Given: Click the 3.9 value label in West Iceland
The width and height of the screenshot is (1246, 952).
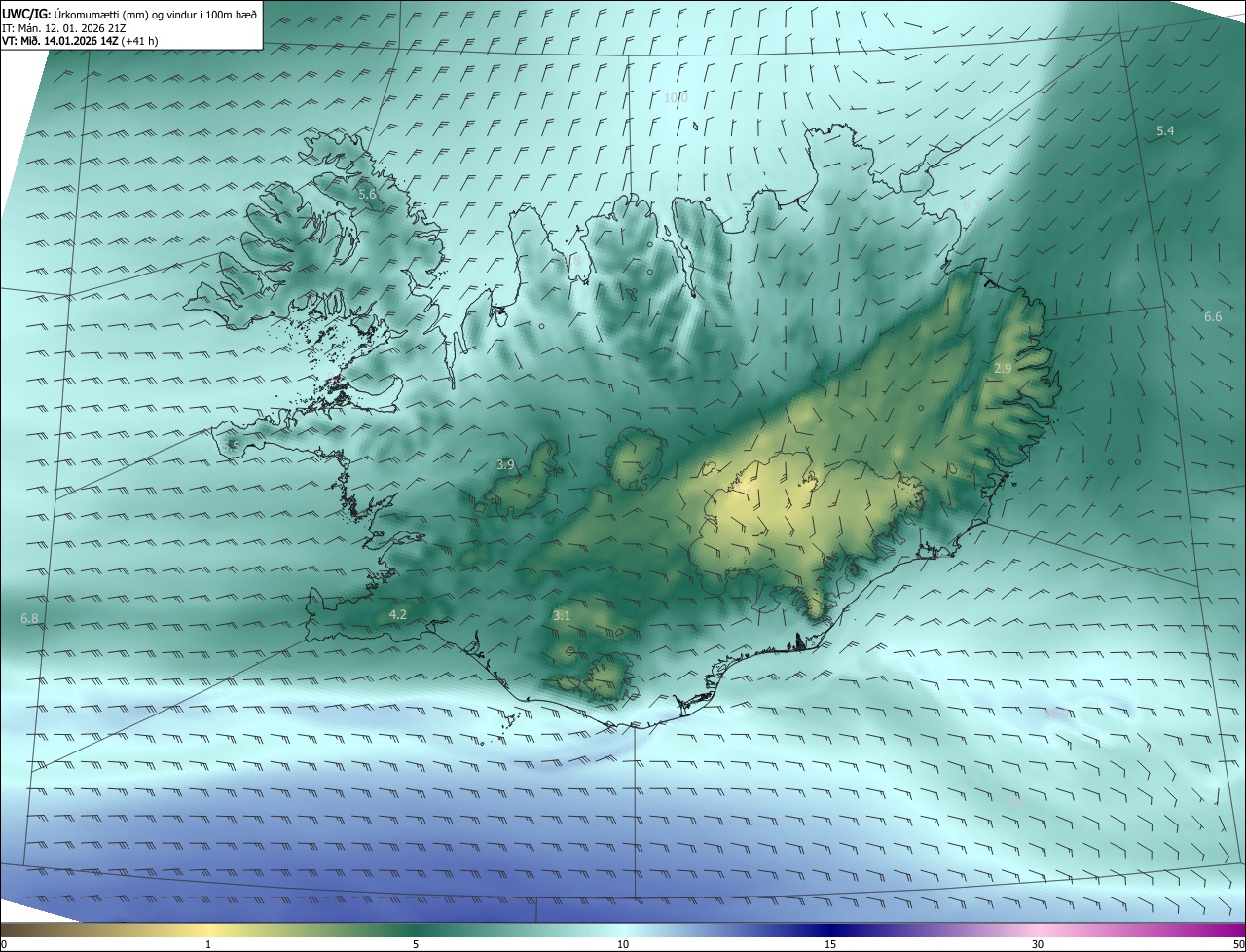Looking at the screenshot, I should coord(505,465).
